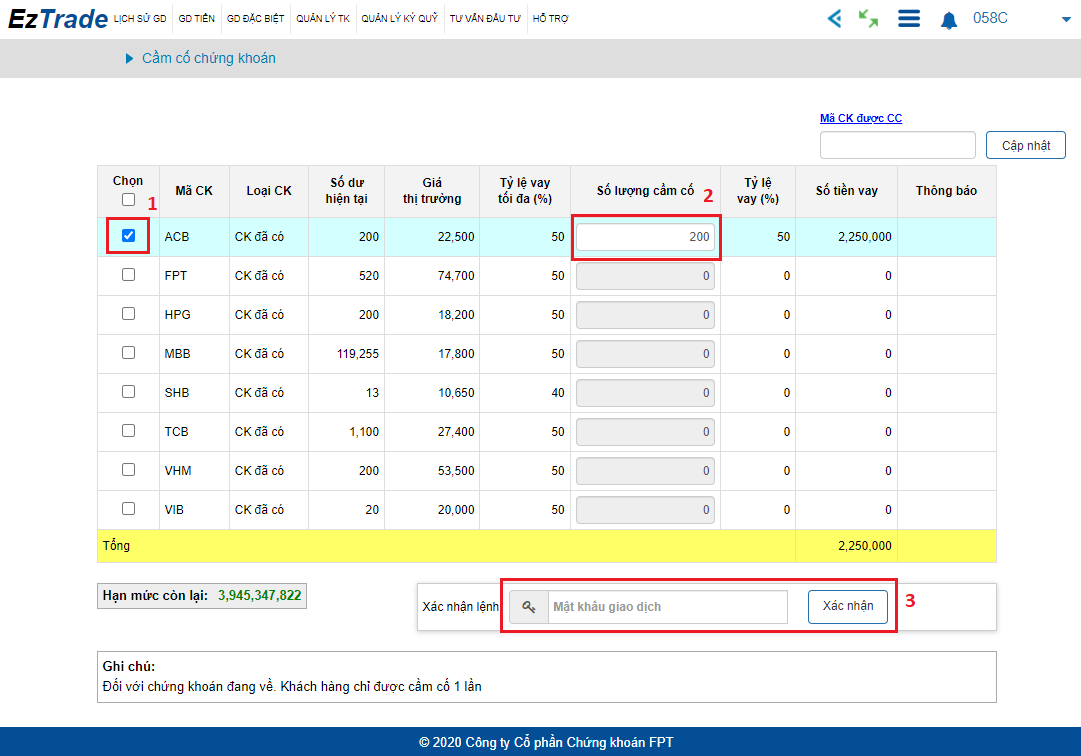Check the MBB row checkbox
This screenshot has width=1081, height=756.
pyautogui.click(x=128, y=353)
